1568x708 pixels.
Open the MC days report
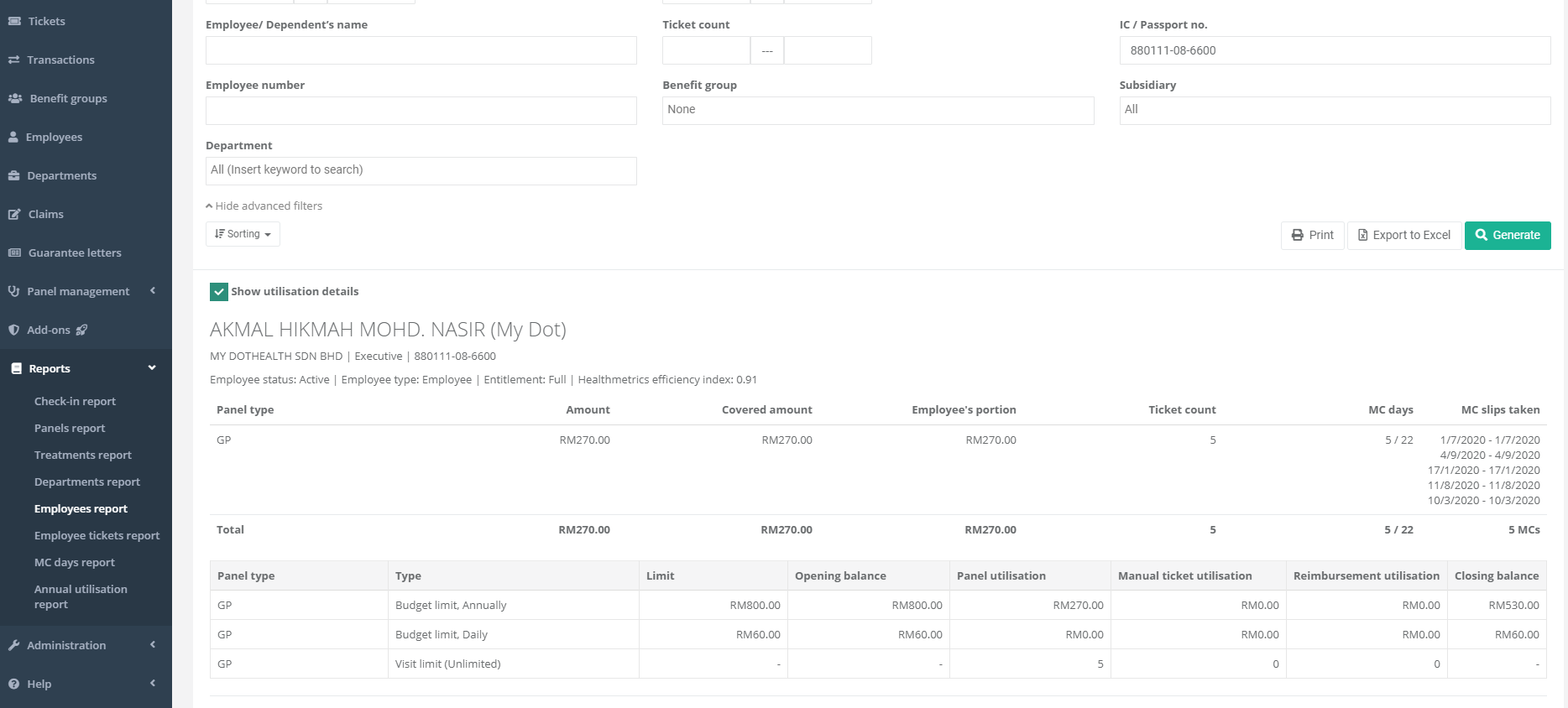[75, 562]
